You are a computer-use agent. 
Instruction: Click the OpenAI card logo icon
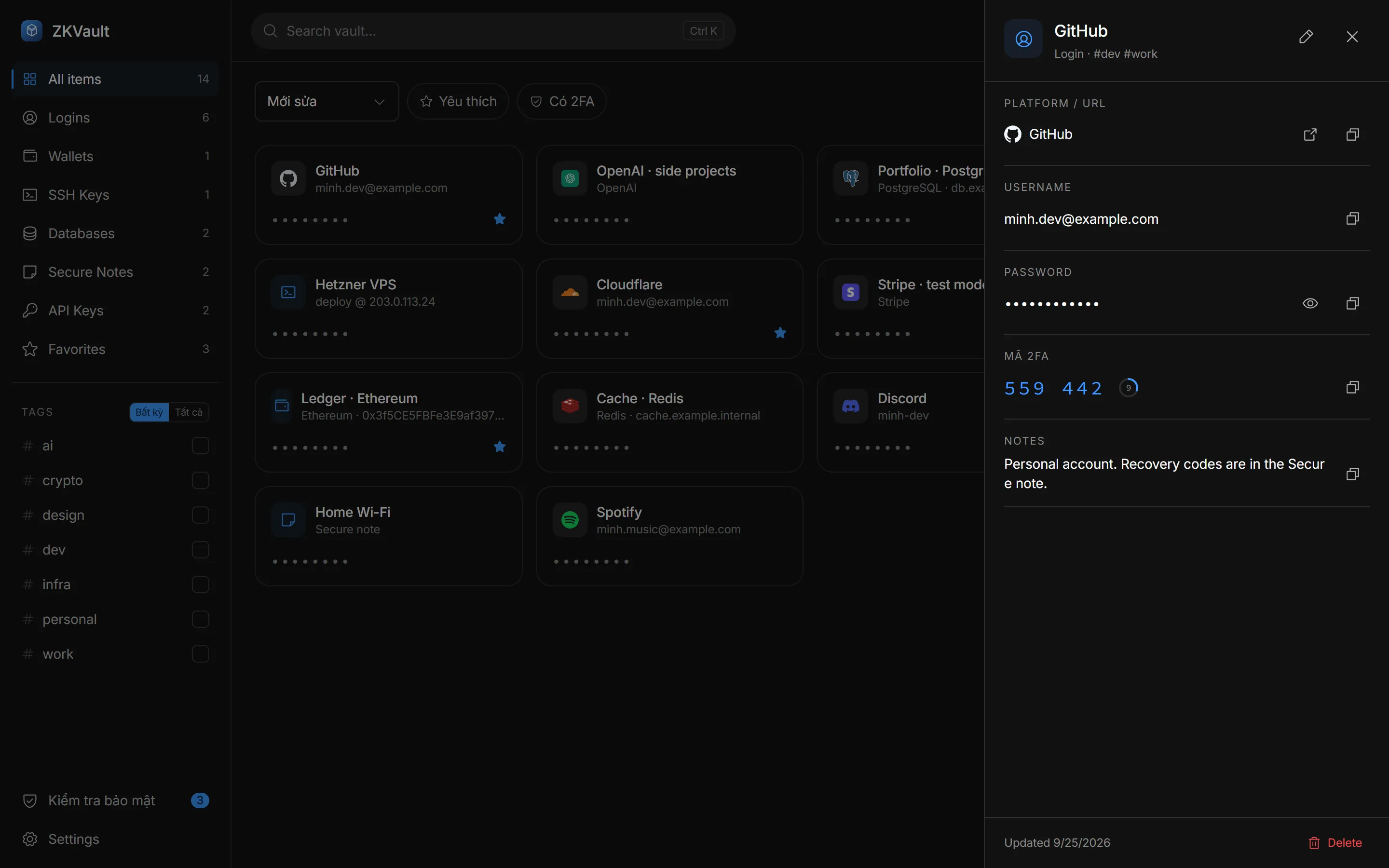pos(570,178)
